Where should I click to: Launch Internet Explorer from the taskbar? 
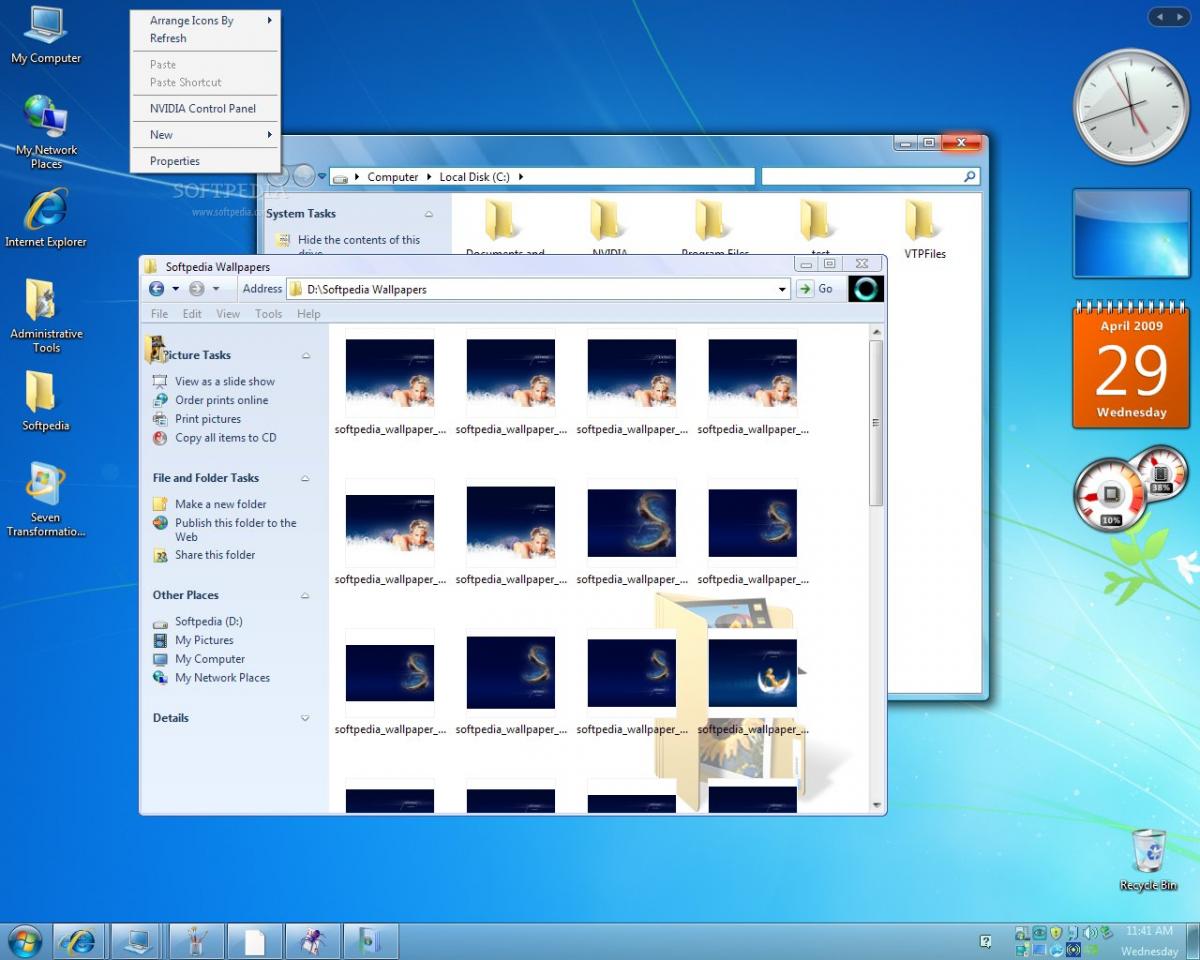[x=78, y=941]
